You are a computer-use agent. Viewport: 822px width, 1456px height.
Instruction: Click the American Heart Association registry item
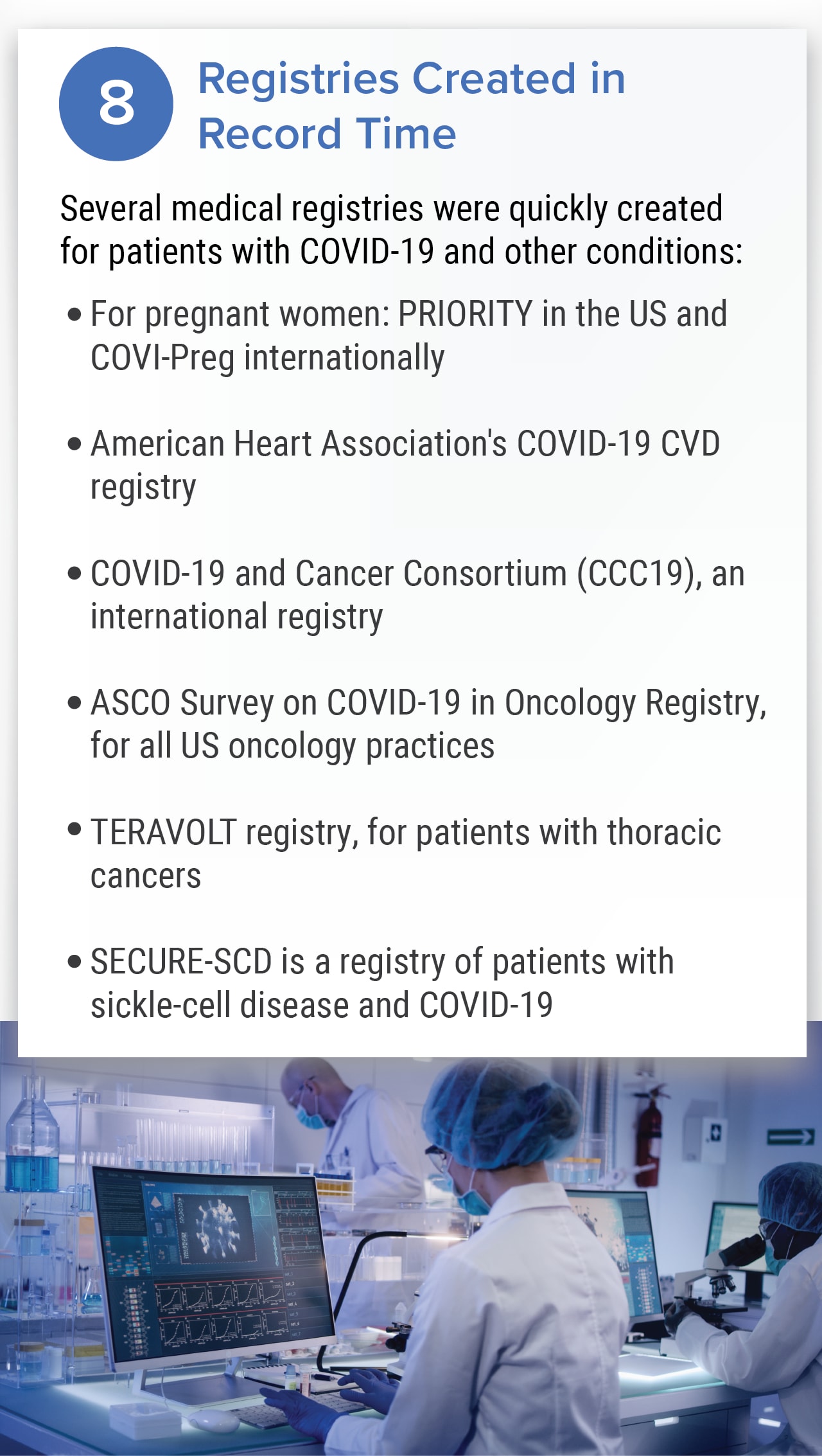(405, 465)
